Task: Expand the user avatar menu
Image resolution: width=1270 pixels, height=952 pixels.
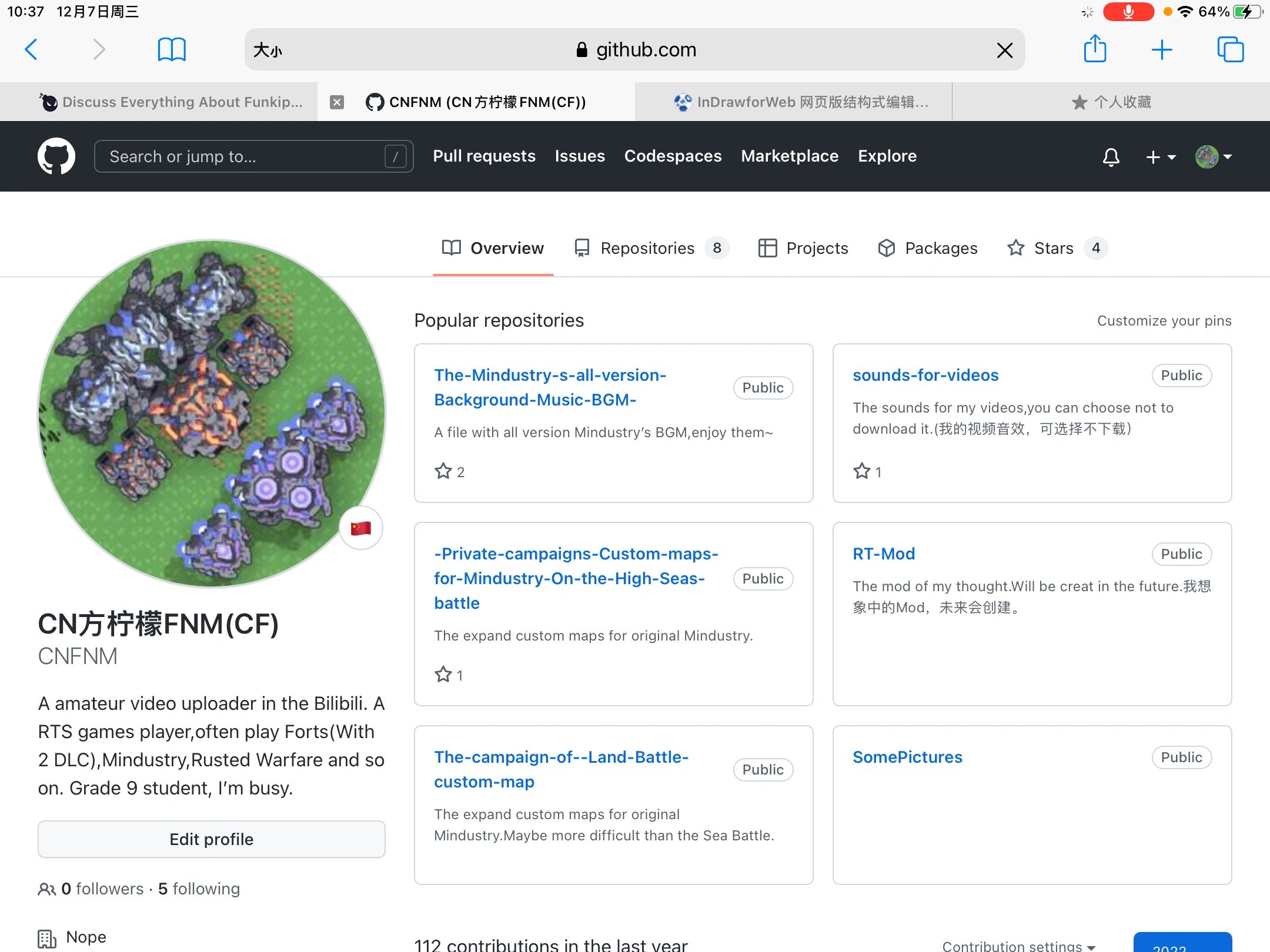Action: click(x=1214, y=157)
